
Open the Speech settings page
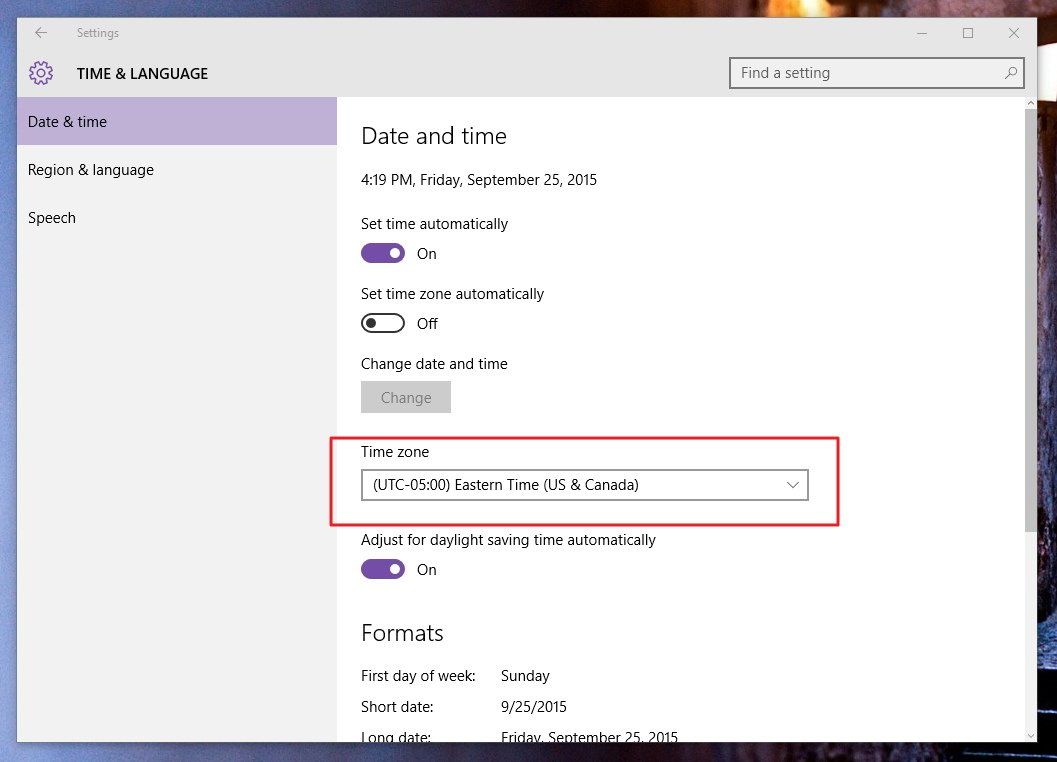pyautogui.click(x=52, y=217)
